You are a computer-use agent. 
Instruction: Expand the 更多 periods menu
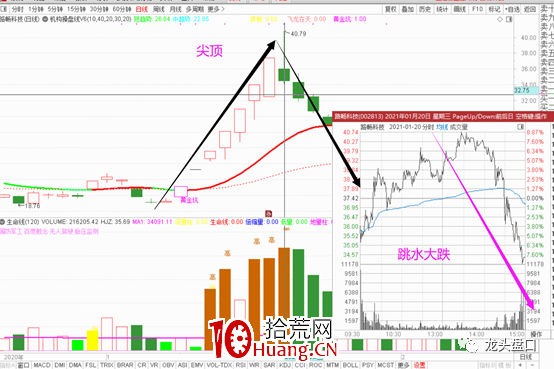point(216,9)
